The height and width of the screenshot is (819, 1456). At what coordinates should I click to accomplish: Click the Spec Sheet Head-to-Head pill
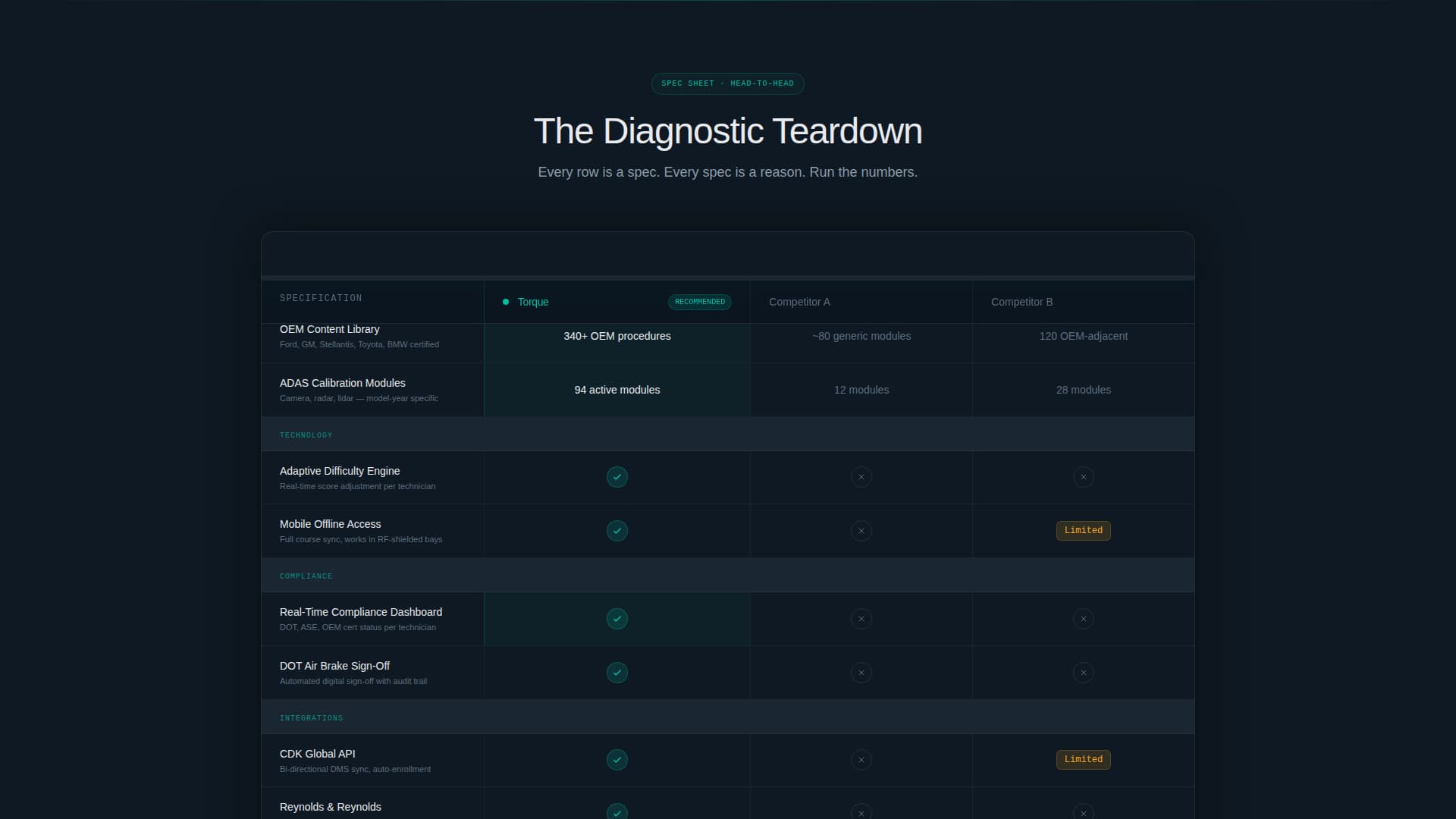coord(728,83)
